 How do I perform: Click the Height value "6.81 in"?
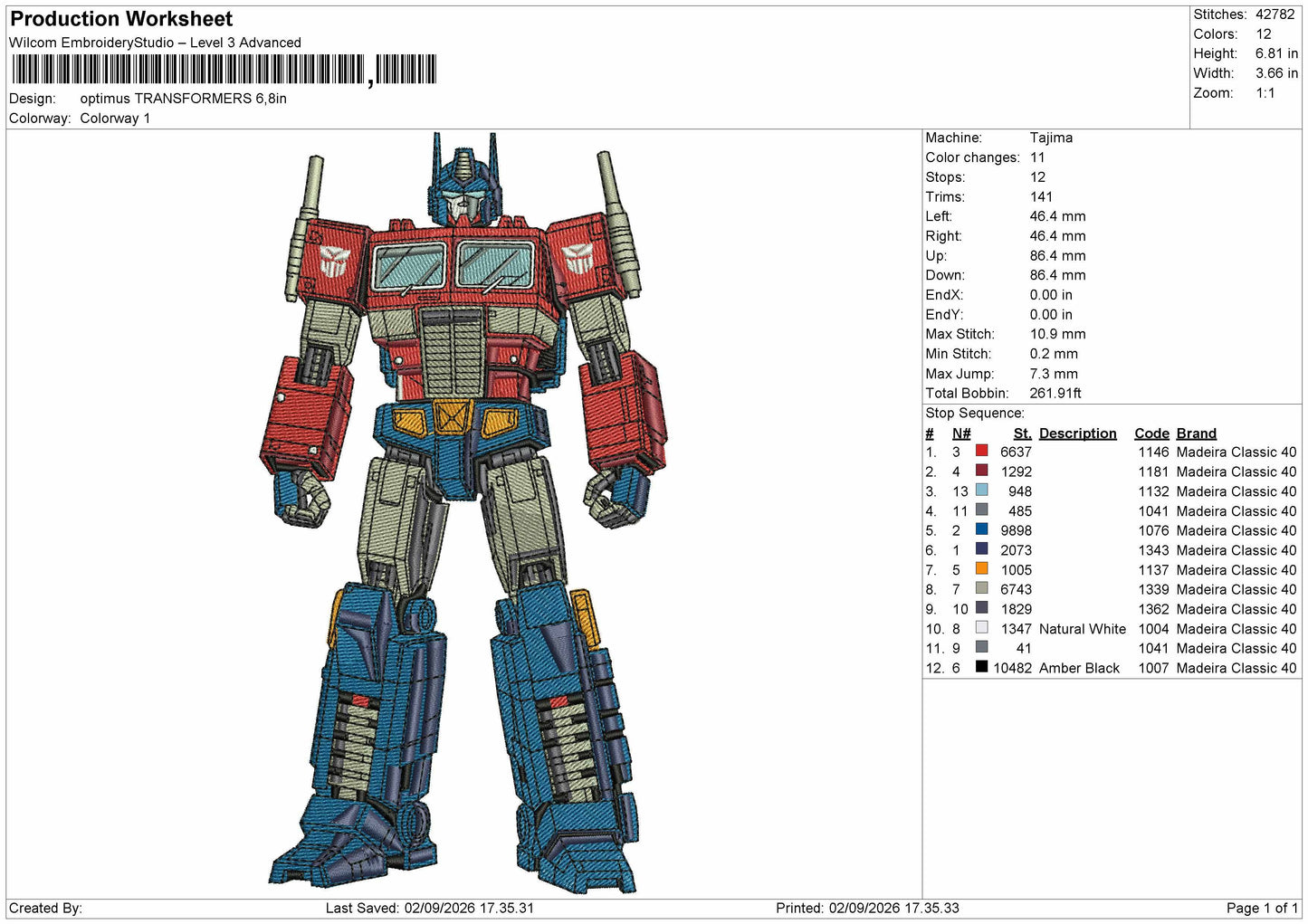1276,53
